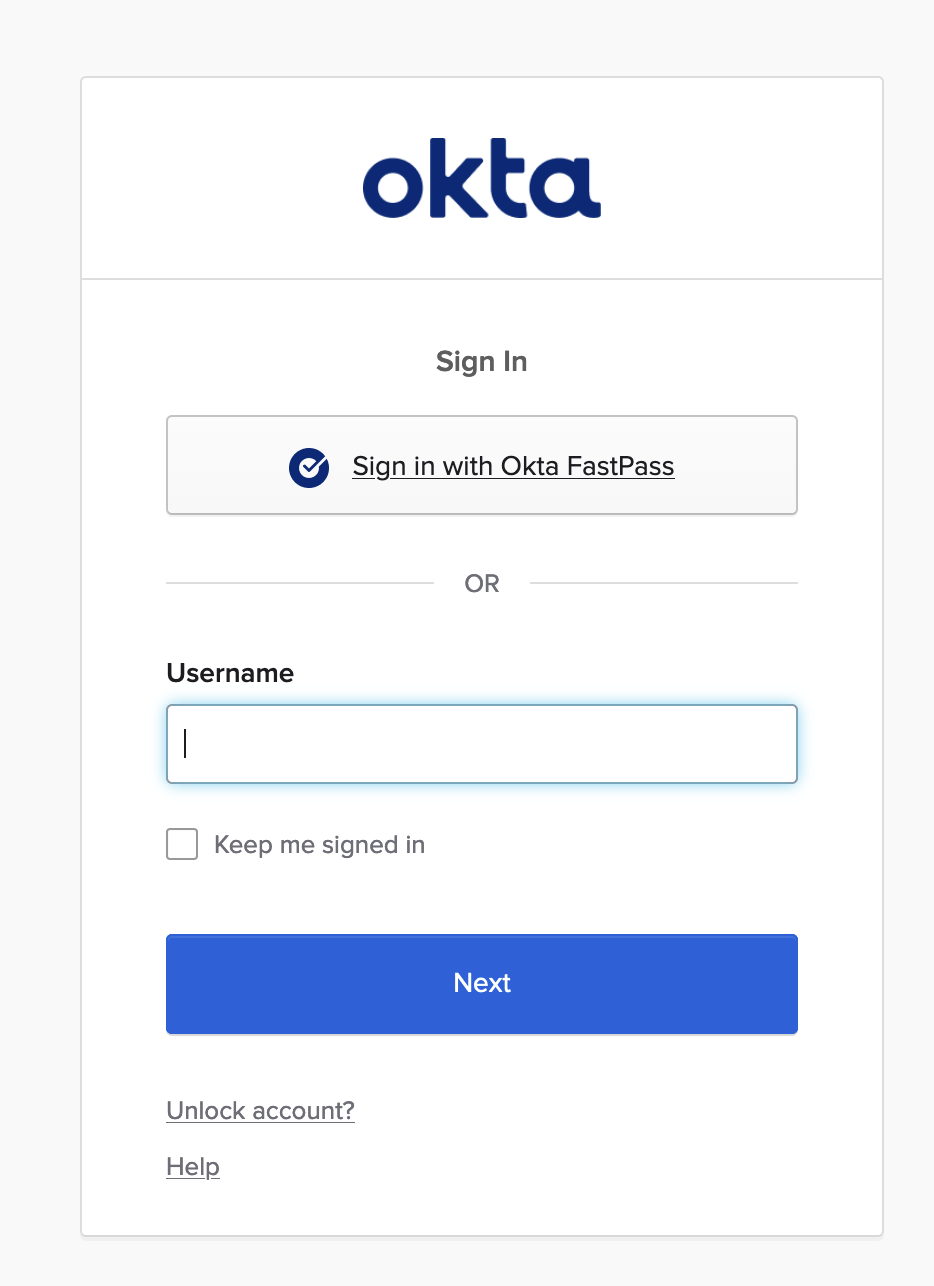Click the bold Username field label
The width and height of the screenshot is (934, 1286).
230,673
